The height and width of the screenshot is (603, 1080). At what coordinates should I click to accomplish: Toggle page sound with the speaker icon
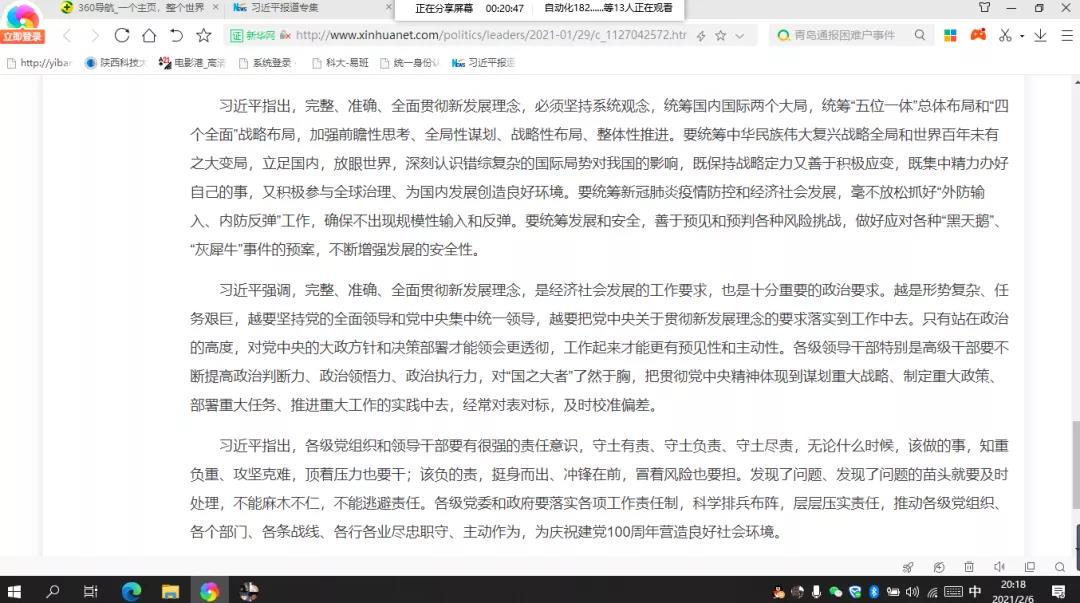(x=999, y=567)
